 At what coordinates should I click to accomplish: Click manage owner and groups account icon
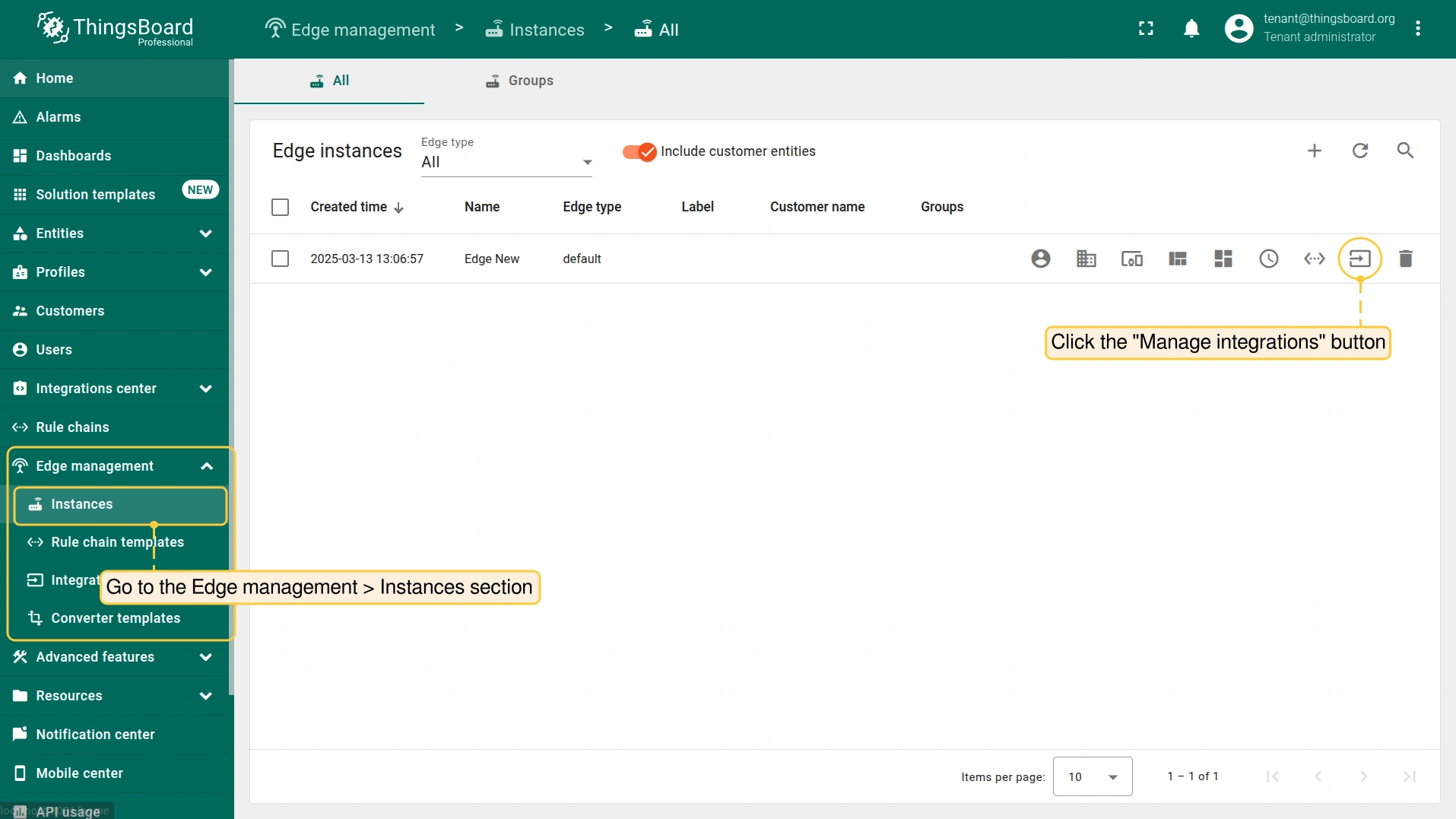coord(1040,259)
